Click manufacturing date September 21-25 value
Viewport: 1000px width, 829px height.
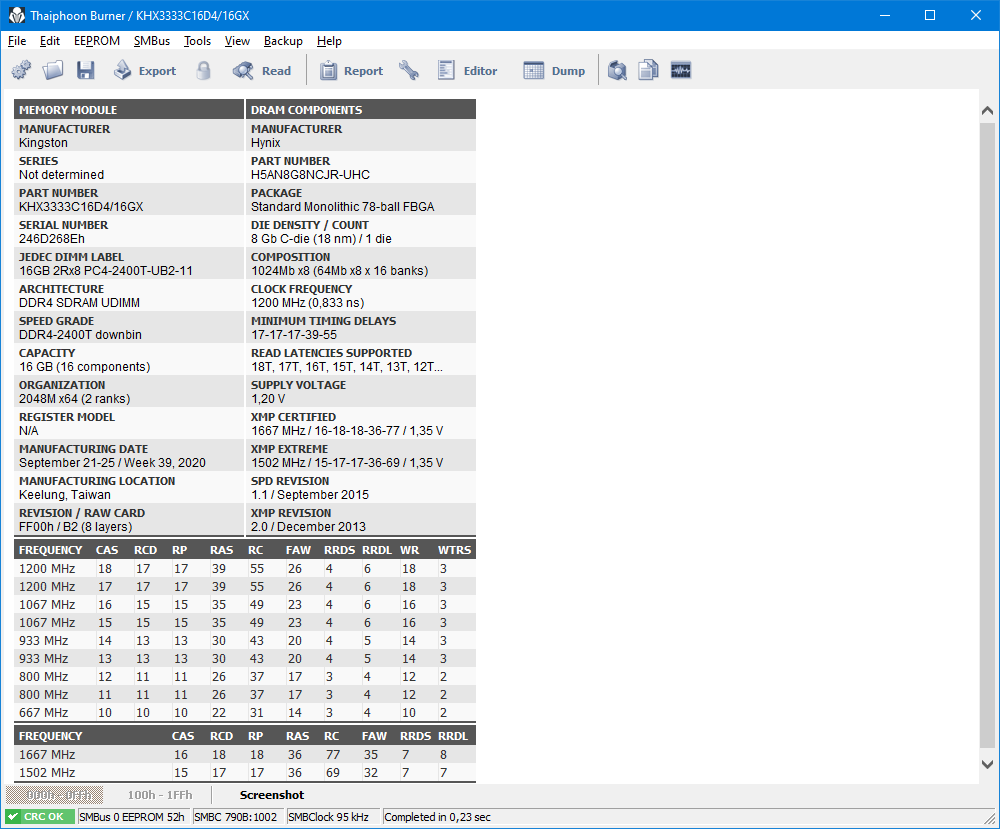click(x=112, y=462)
